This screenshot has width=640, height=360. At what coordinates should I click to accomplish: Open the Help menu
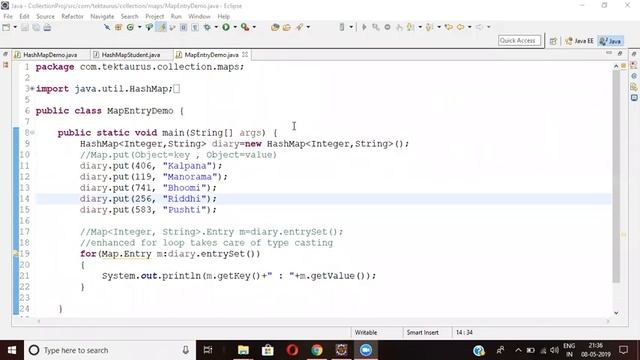(223, 16)
